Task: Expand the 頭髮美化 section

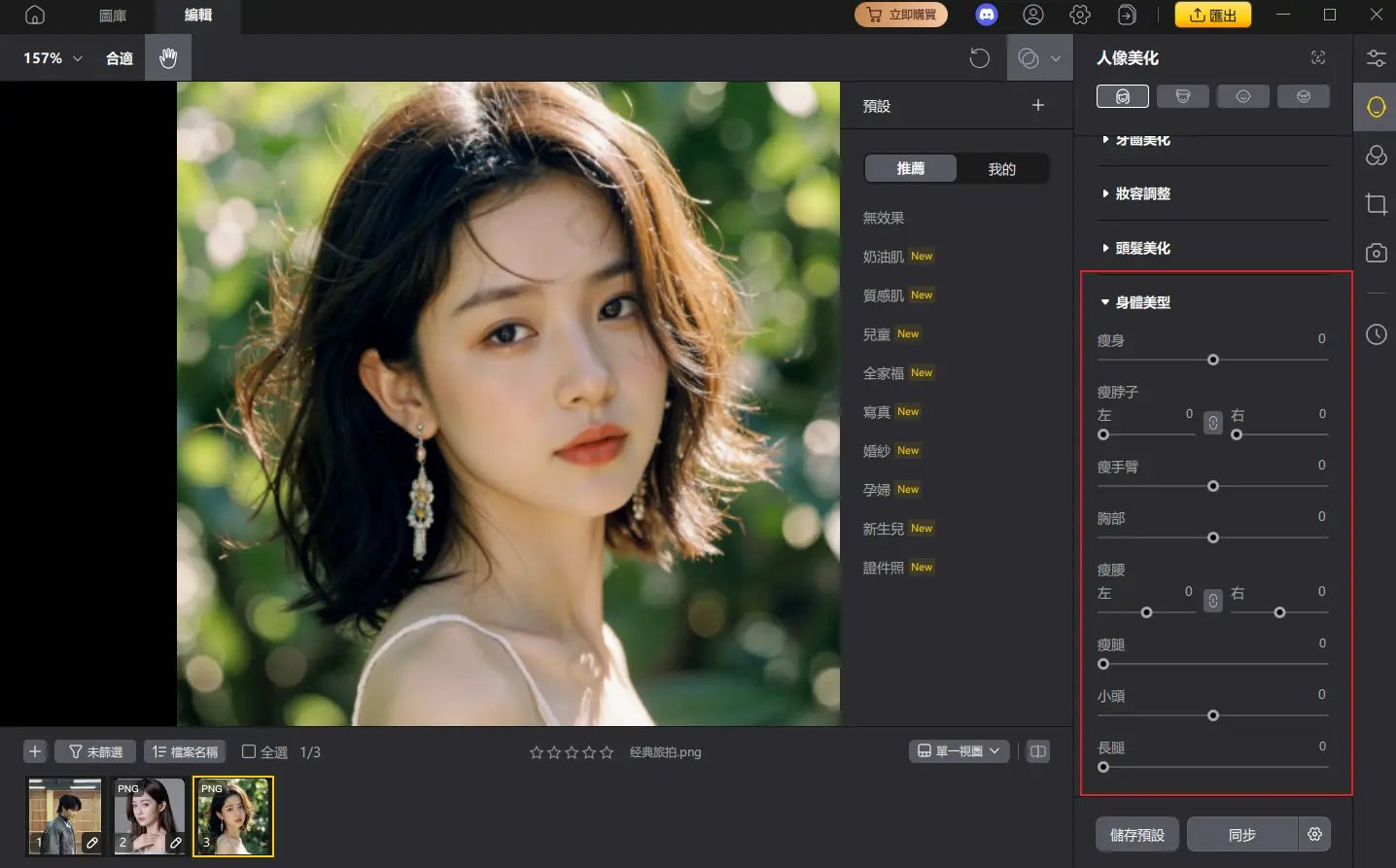Action: pyautogui.click(x=1139, y=248)
